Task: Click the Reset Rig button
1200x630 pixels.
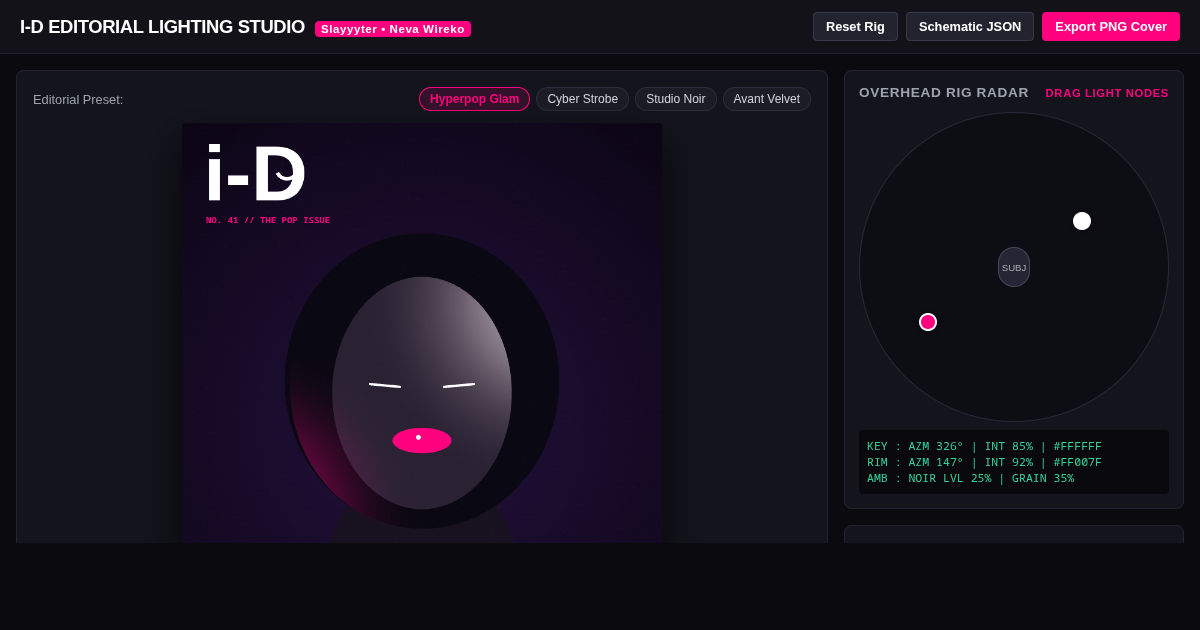Action: [x=855, y=27]
